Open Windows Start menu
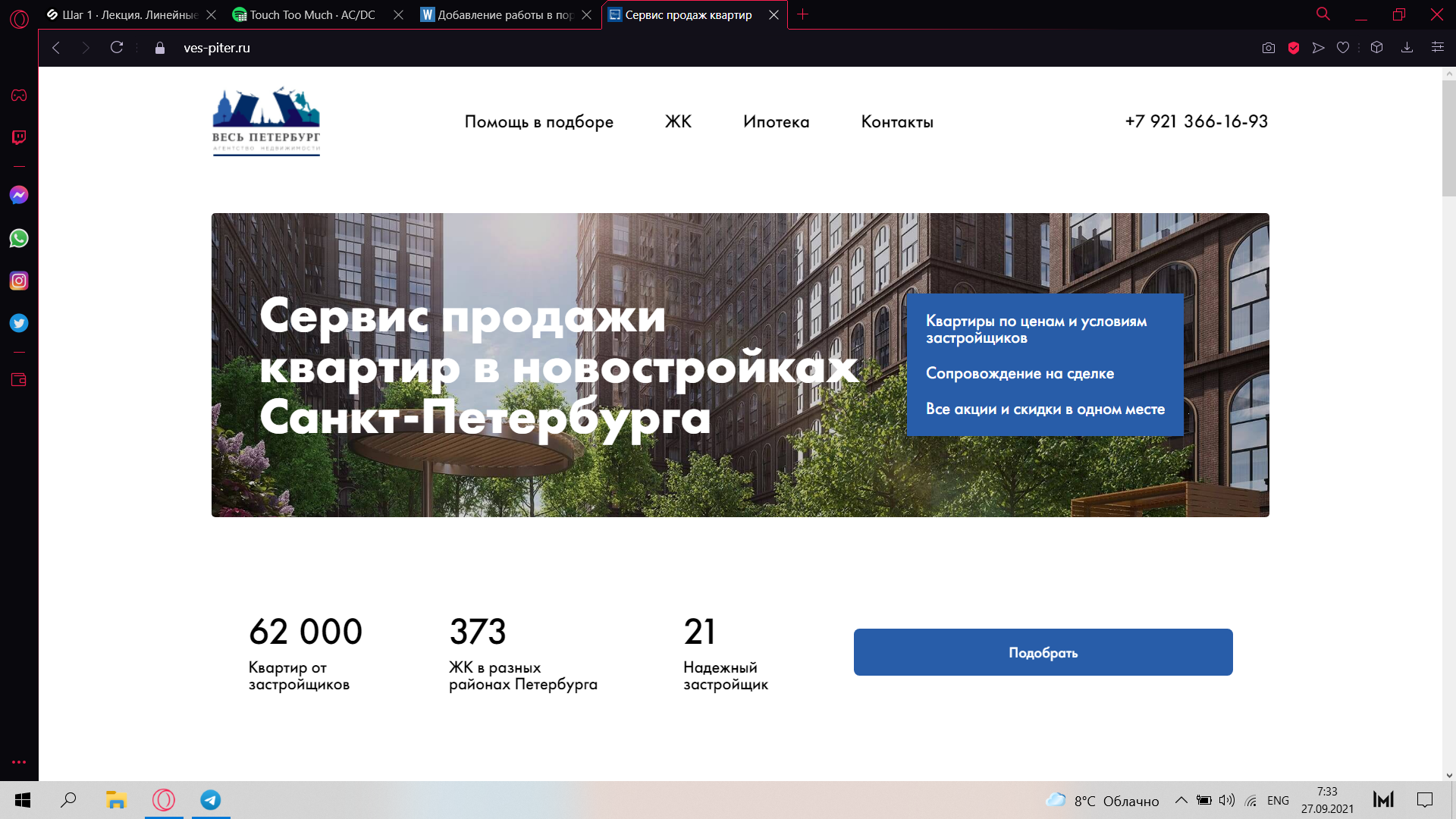The width and height of the screenshot is (1456, 819). coord(23,800)
